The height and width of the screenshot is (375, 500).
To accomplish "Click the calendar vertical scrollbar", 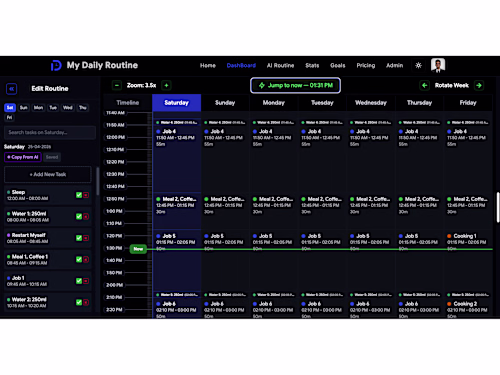I will pyautogui.click(x=498, y=207).
